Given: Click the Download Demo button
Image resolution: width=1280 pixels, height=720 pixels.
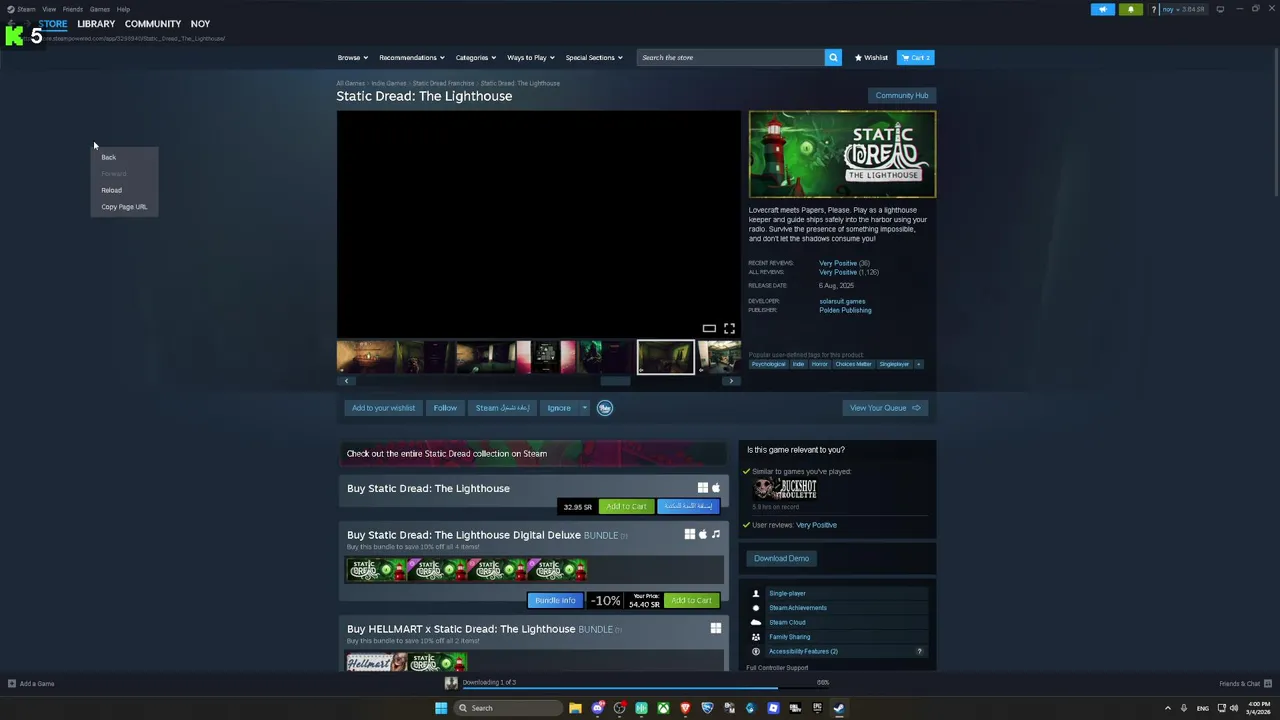Looking at the screenshot, I should coord(782,558).
